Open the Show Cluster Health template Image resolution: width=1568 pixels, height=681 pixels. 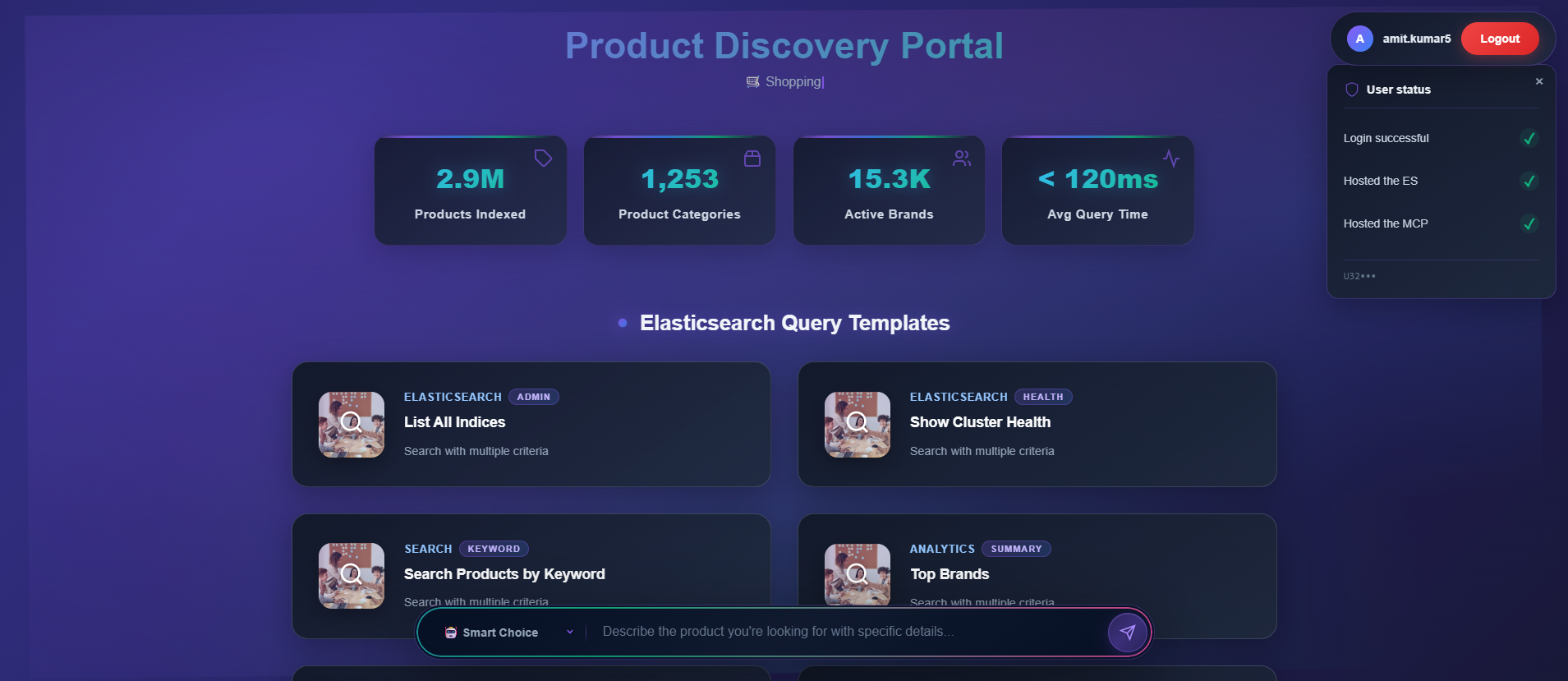coord(1037,425)
